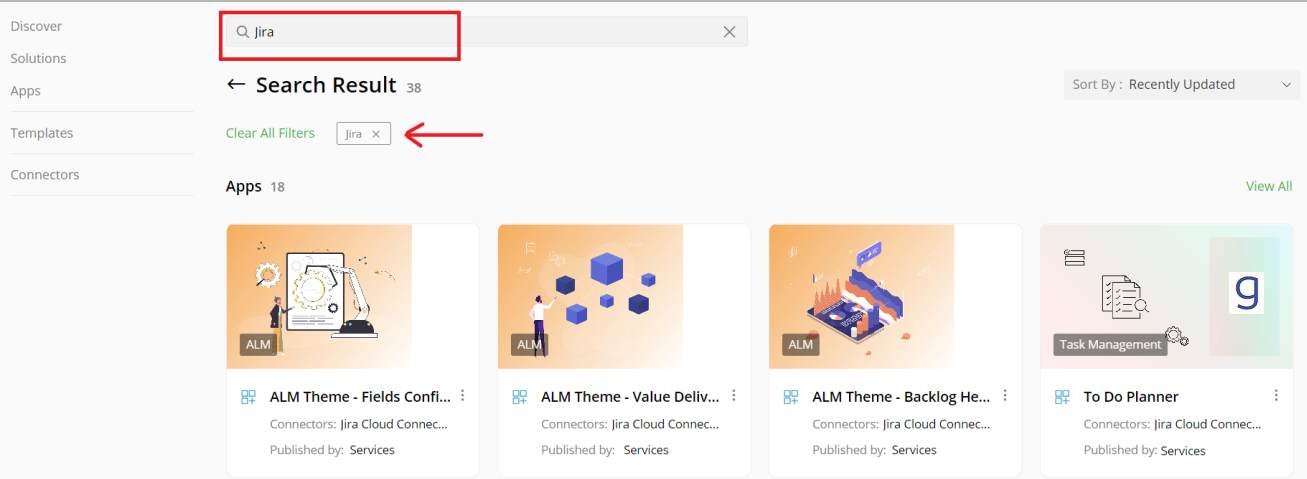Screen dimensions: 1307x479
Task: Open To Do Planner thumbnail image
Action: (x=1166, y=297)
